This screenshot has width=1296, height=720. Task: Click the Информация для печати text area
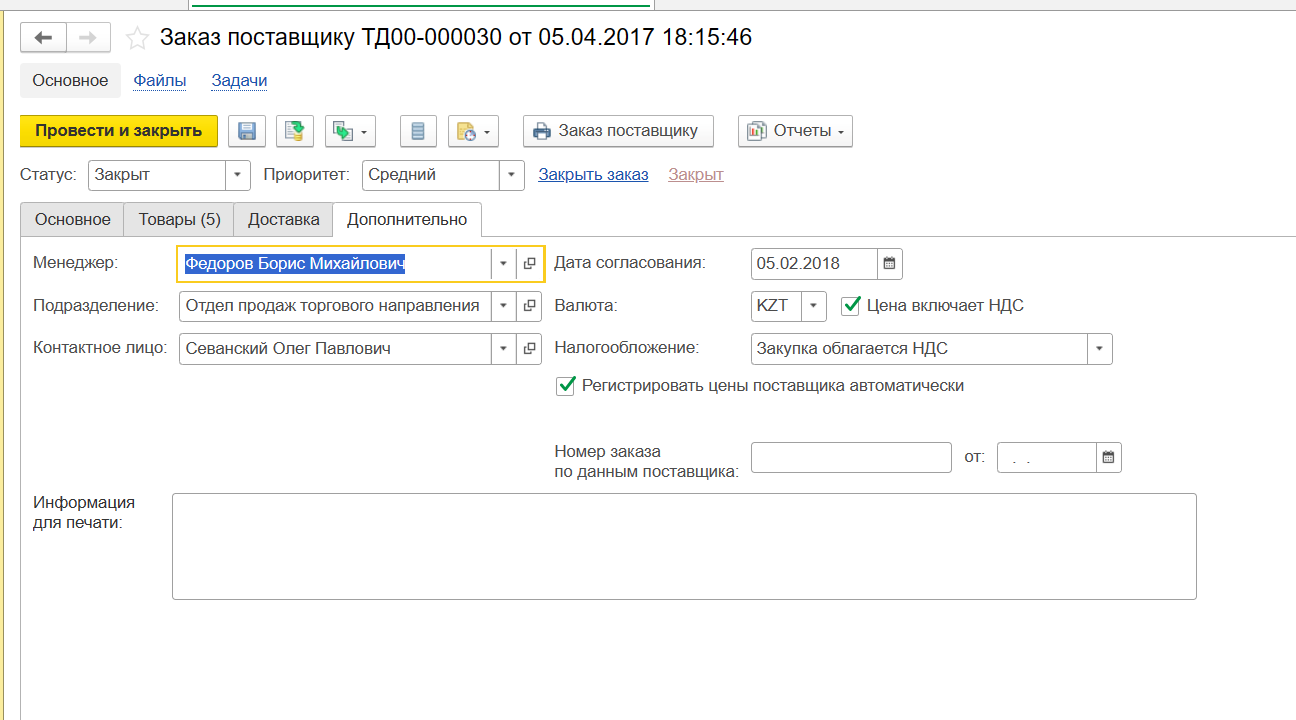684,546
